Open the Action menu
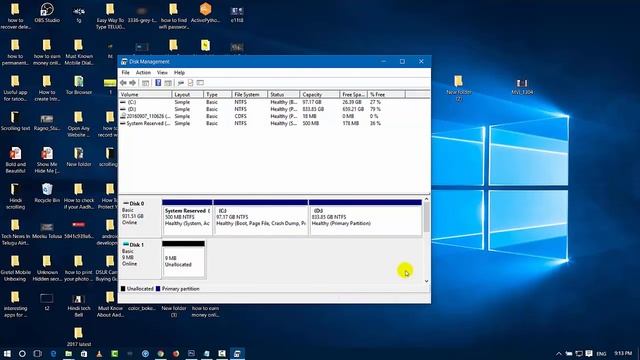The image size is (640, 360). 143,73
